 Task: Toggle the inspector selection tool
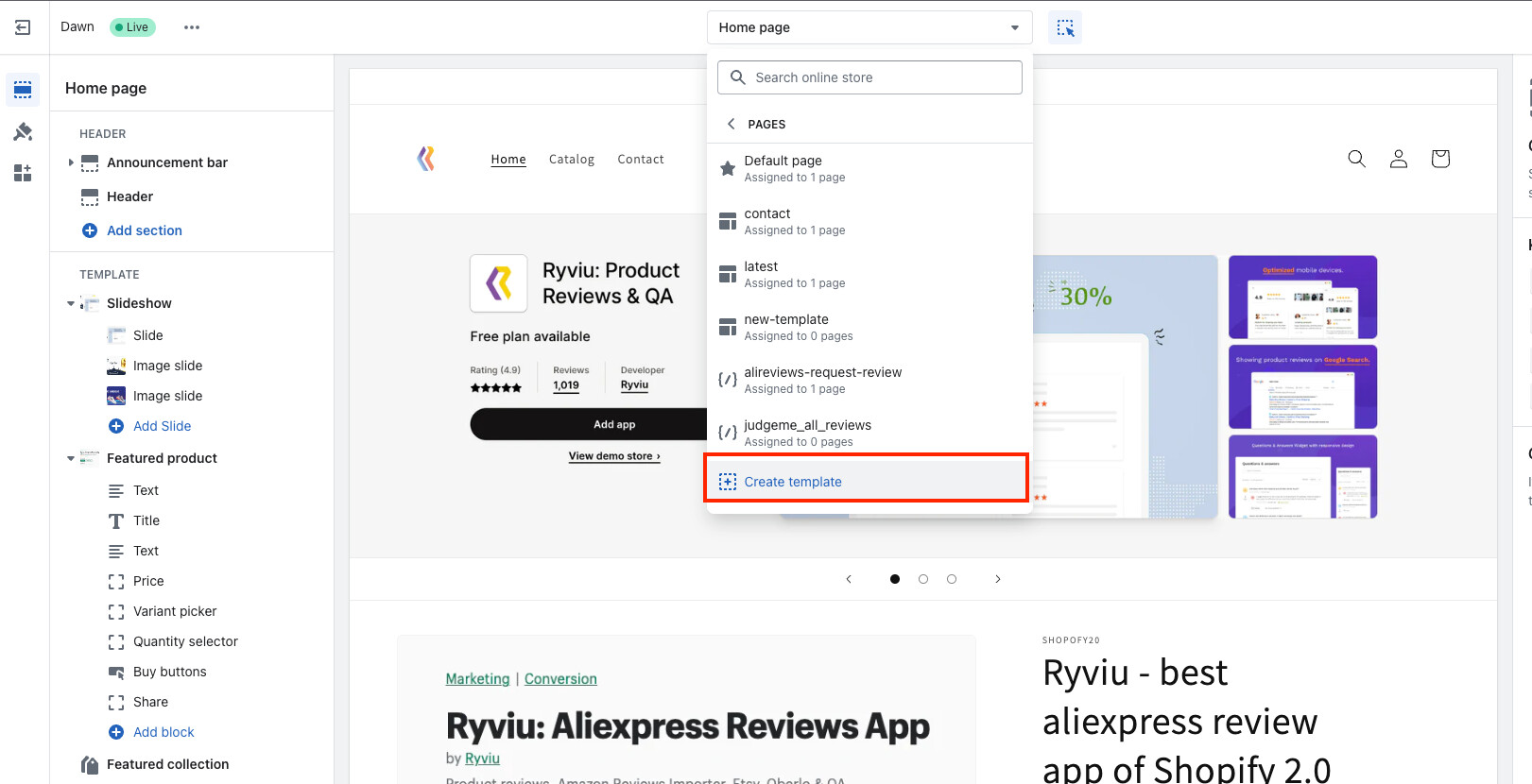click(x=1065, y=27)
